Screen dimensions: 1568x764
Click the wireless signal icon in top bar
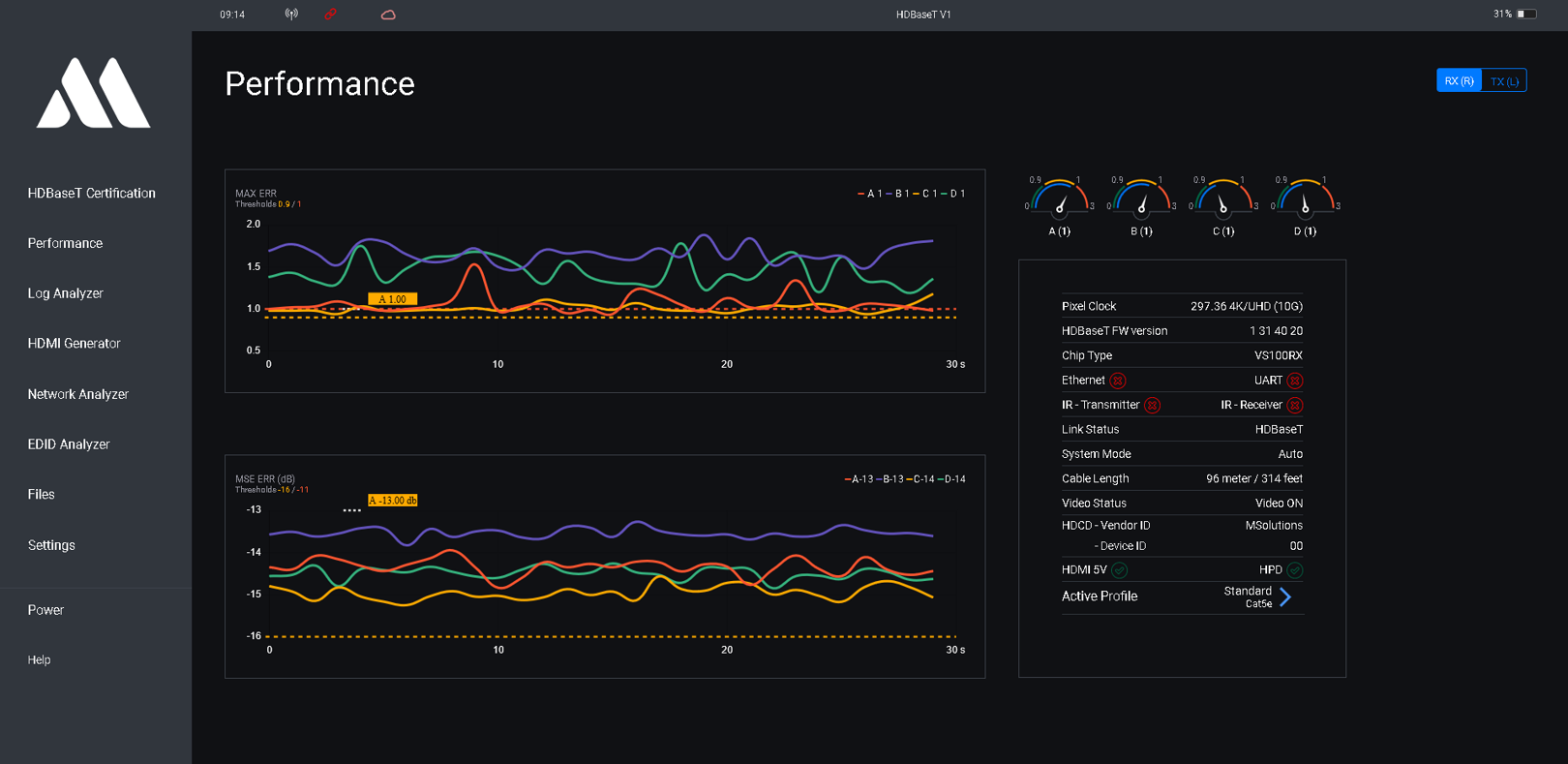(291, 15)
